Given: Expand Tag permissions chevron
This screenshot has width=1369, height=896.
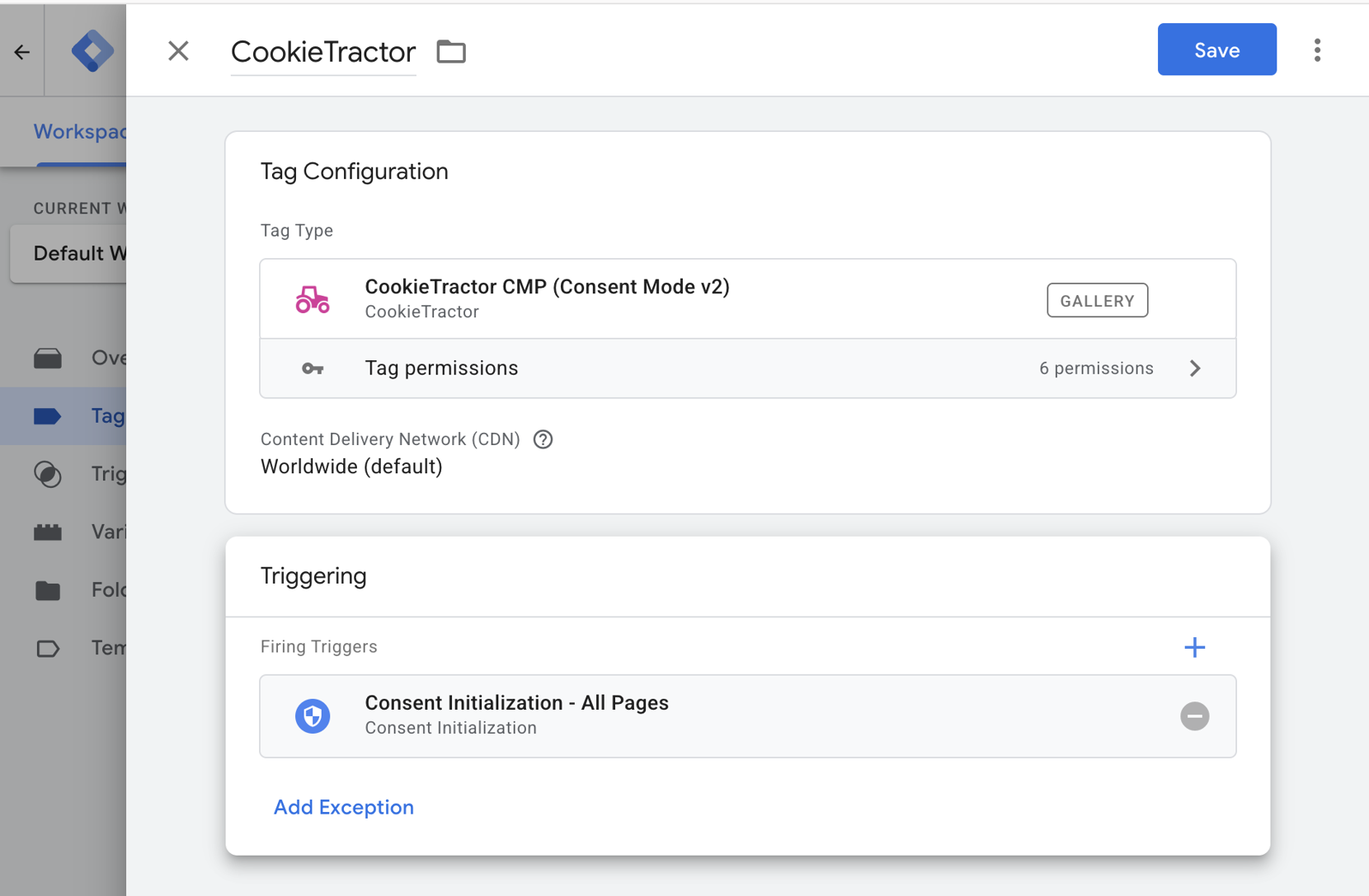Looking at the screenshot, I should pyautogui.click(x=1195, y=368).
